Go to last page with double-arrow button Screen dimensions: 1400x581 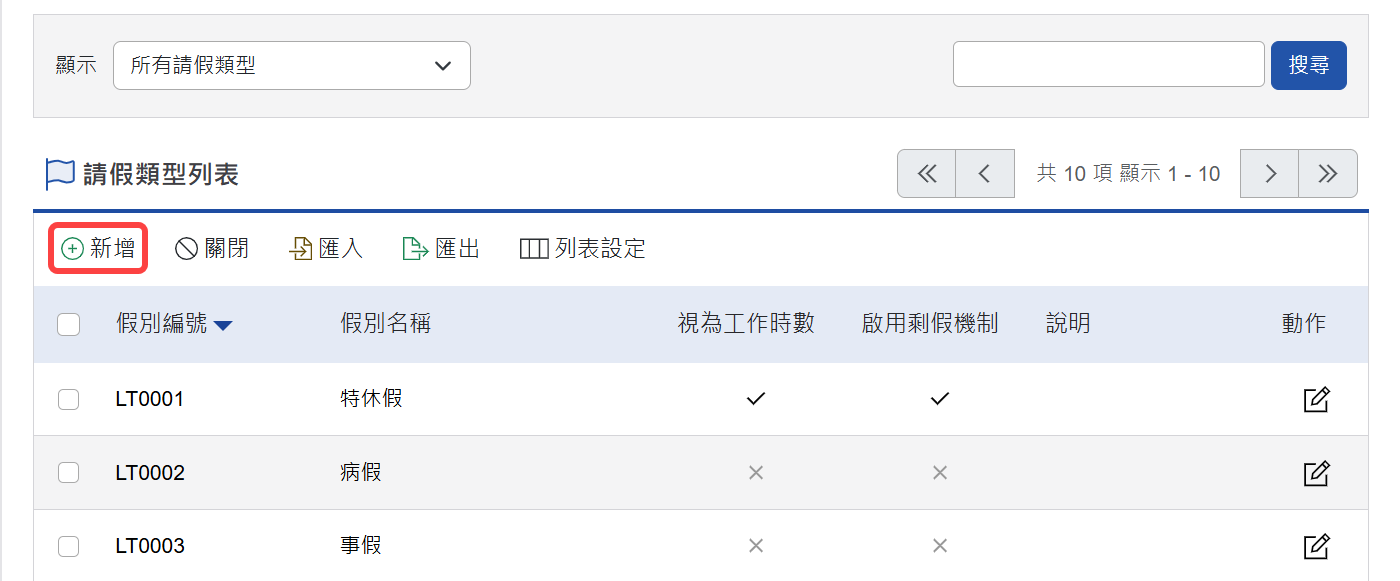tap(1328, 173)
